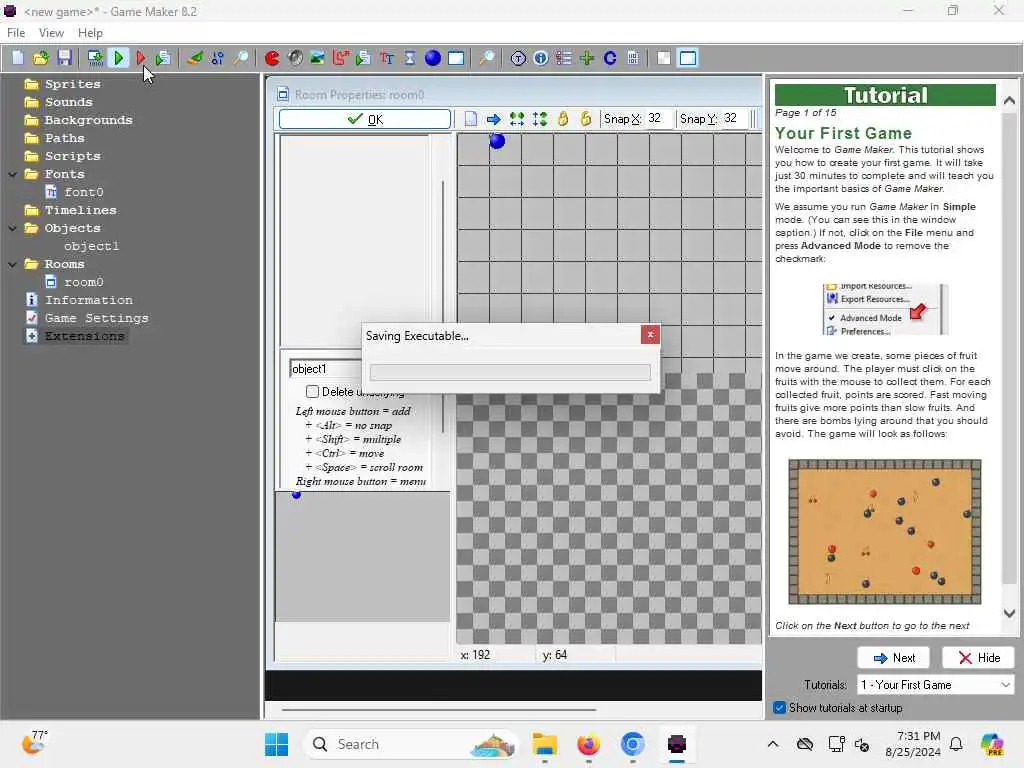Open the Help menu
The image size is (1024, 768).
(90, 33)
